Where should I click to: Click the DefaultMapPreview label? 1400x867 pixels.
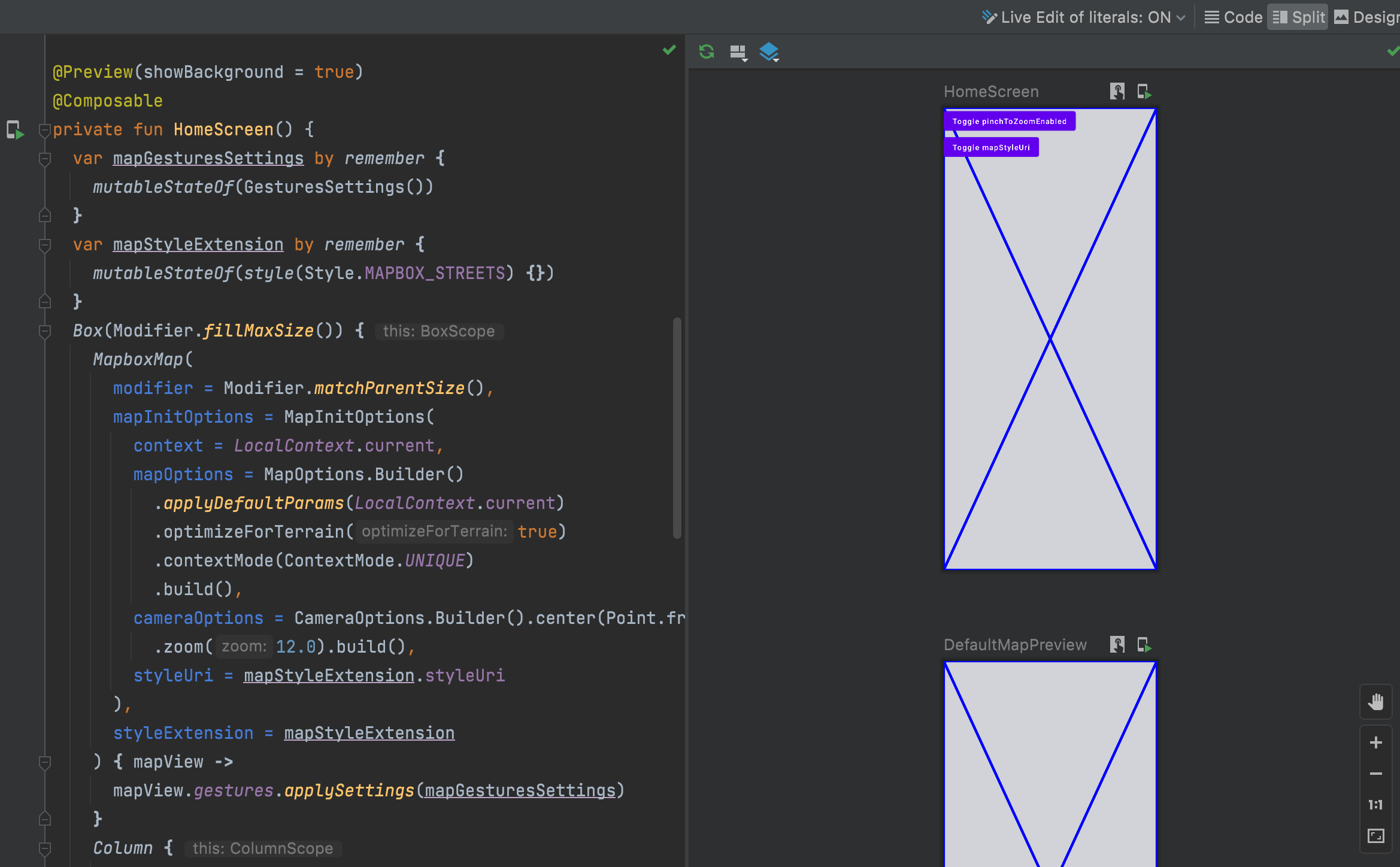1015,645
